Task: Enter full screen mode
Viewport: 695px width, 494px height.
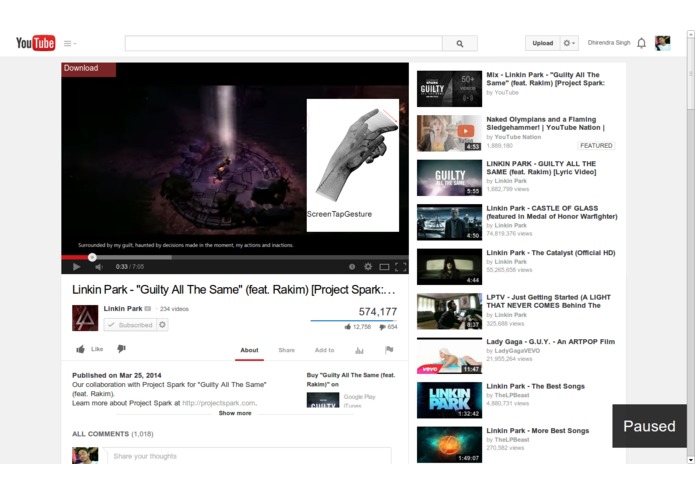Action: point(401,267)
